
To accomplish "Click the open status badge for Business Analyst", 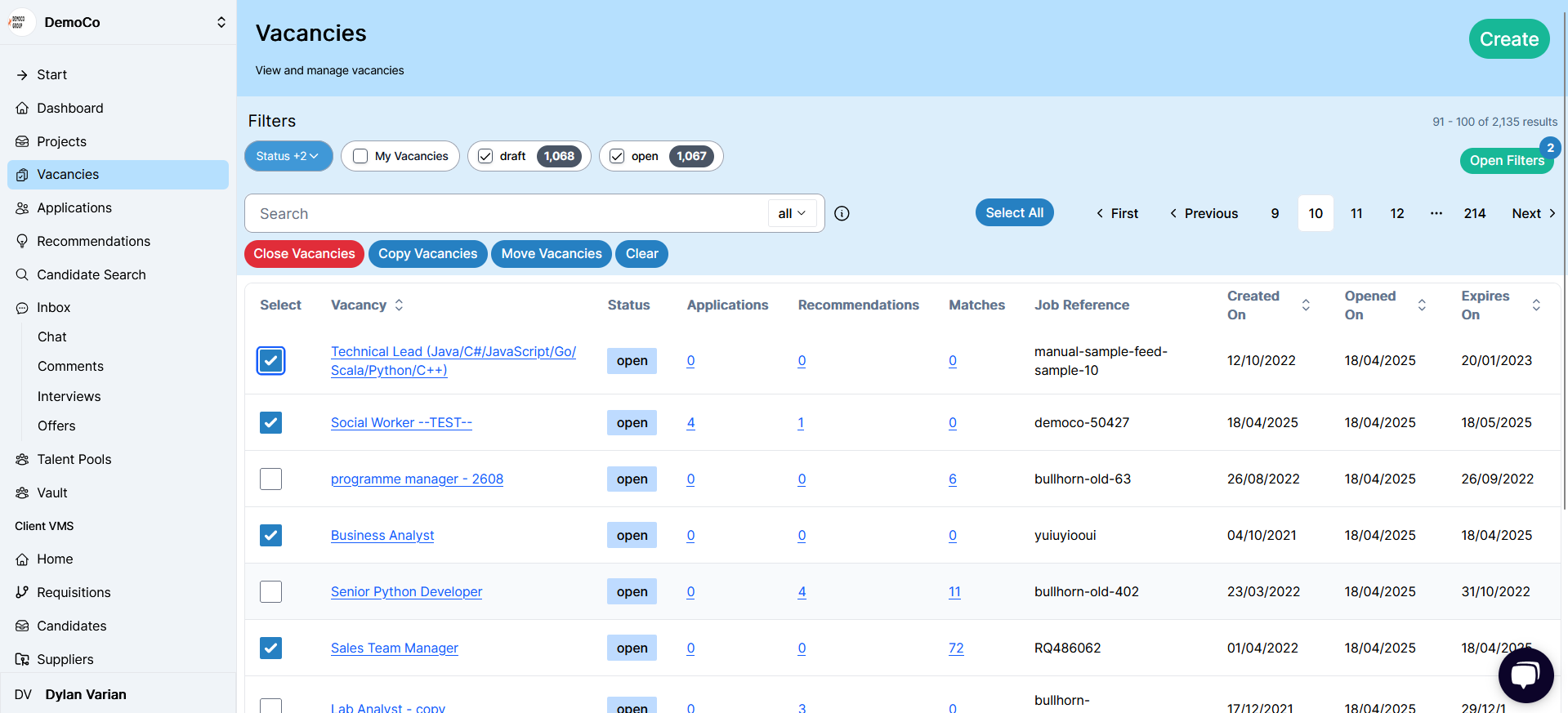I will pyautogui.click(x=632, y=535).
